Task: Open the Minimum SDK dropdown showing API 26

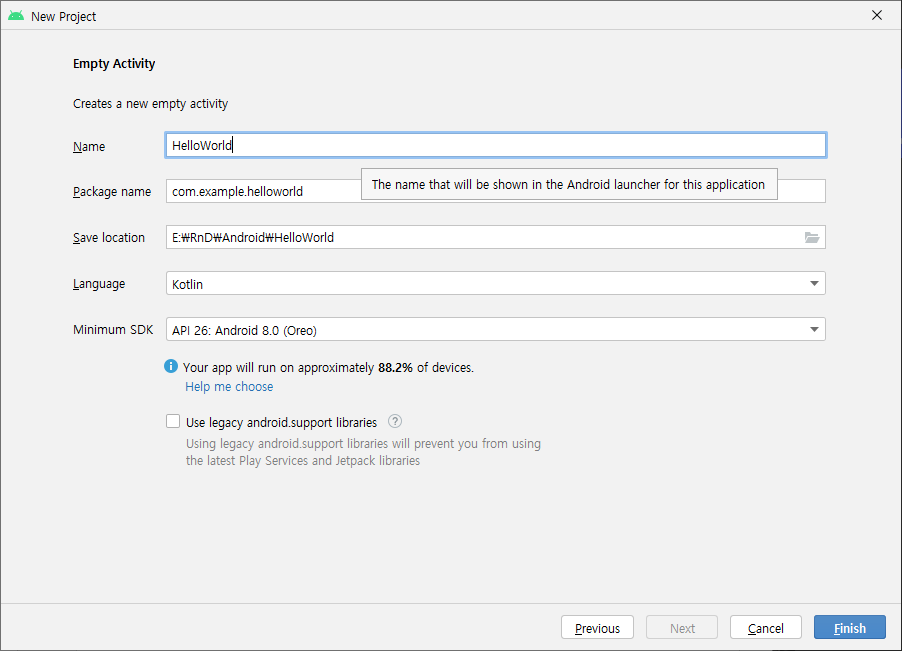Action: pos(495,330)
